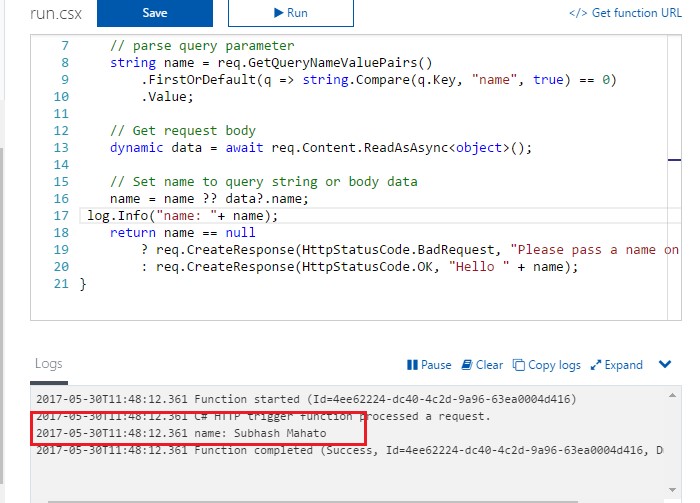Copy logs to clipboard
Viewport: 700px width, 503px height.
click(546, 365)
